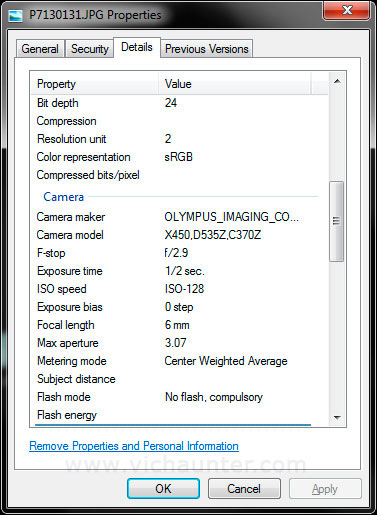
Task: Click the Property column header
Action: pyautogui.click(x=95, y=84)
